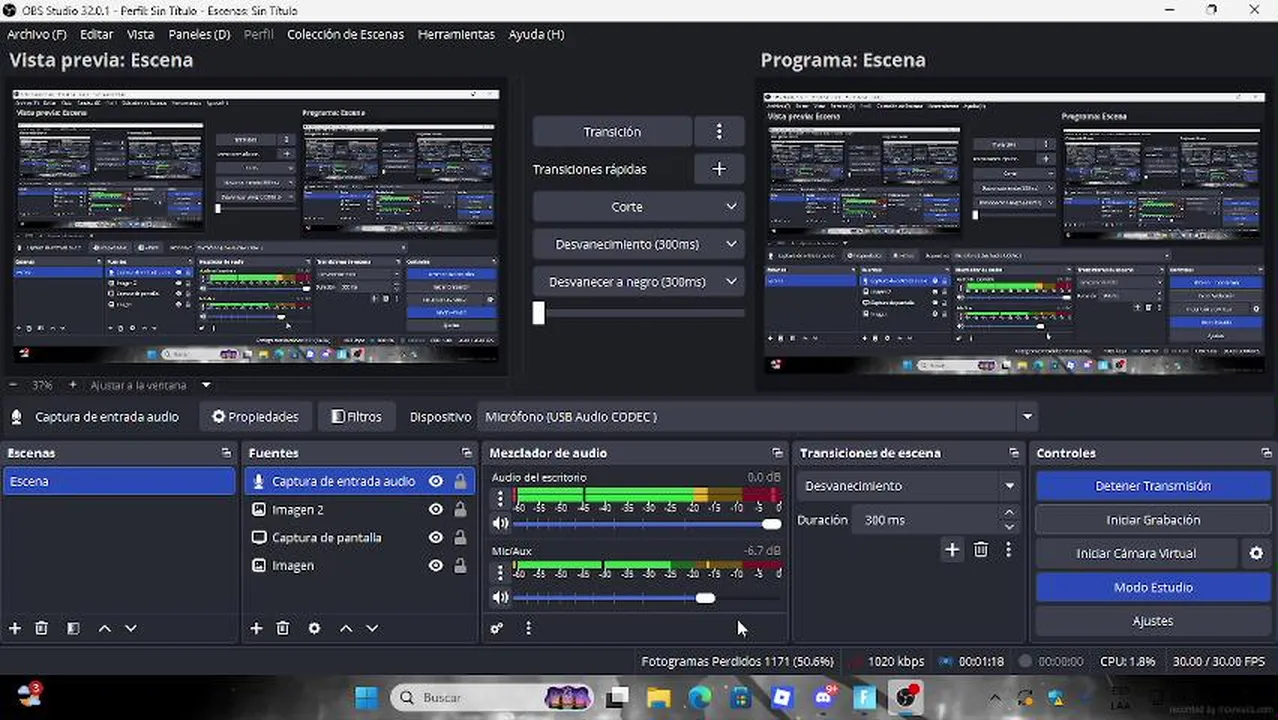Screen dimensions: 1278x720
Task: Open preview zoom Ajustar a la ventana dropdown
Action: (x=206, y=385)
